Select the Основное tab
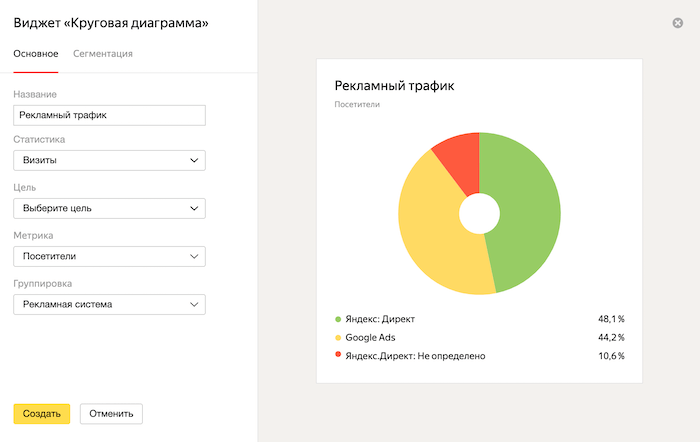Image resolution: width=700 pixels, height=442 pixels. (36, 54)
